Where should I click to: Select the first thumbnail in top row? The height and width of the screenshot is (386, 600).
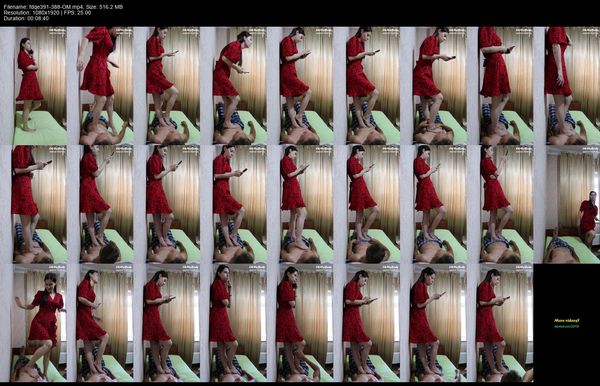pyautogui.click(x=33, y=85)
